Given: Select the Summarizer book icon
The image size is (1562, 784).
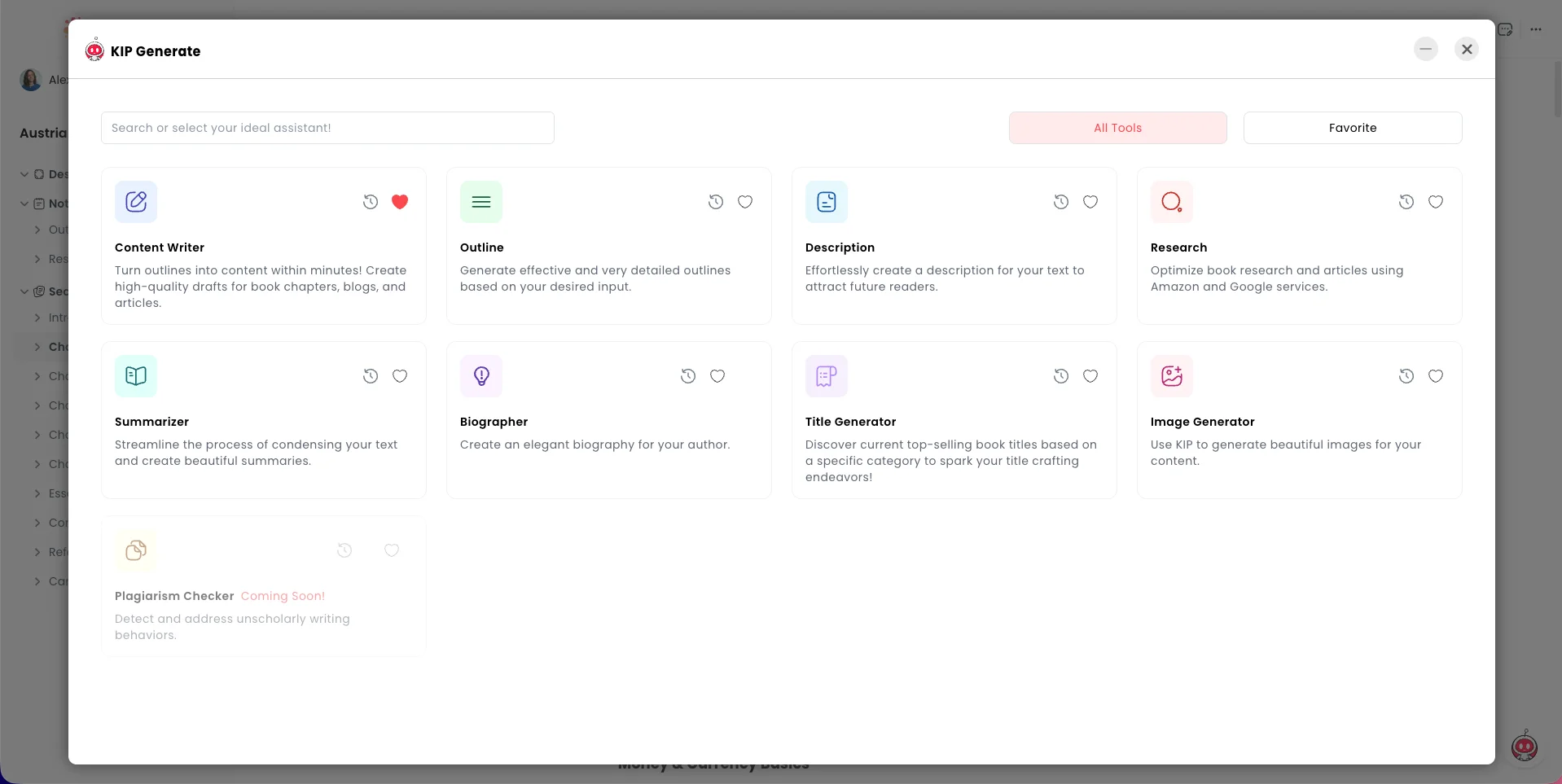Looking at the screenshot, I should pyautogui.click(x=135, y=375).
